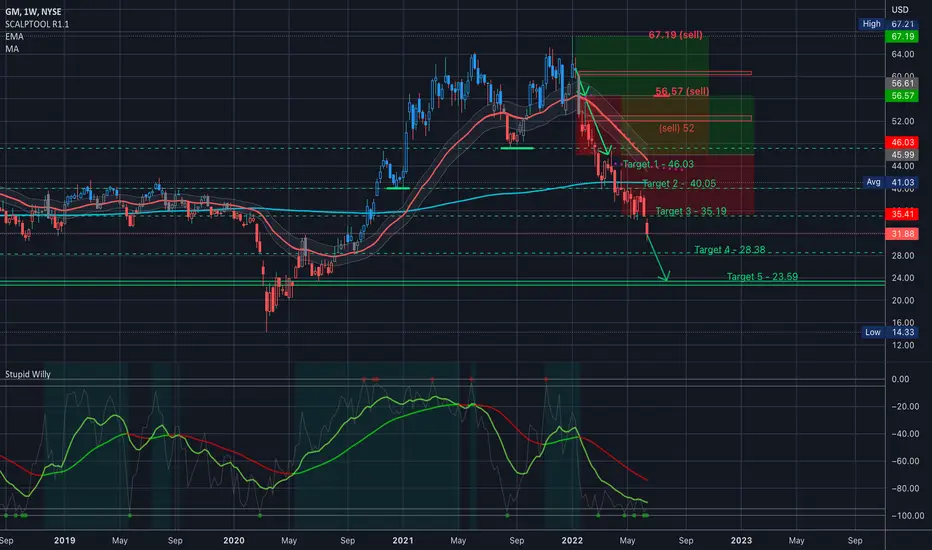Click 2022 on the time axis
This screenshot has width=932, height=550.
[x=572, y=540]
